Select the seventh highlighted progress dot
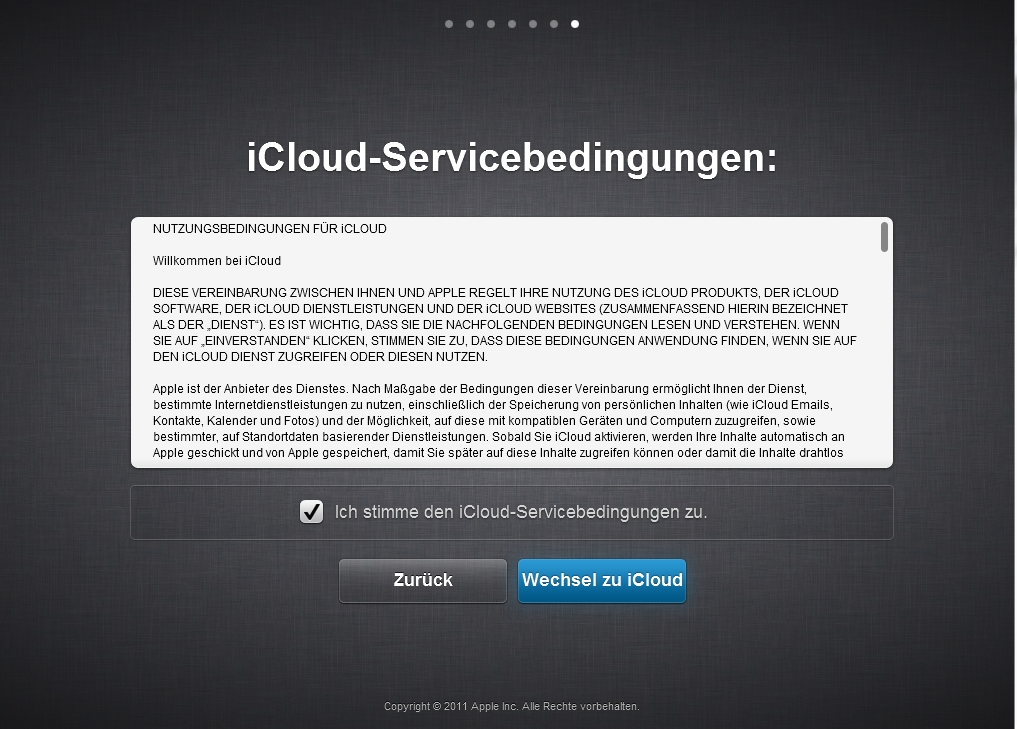 pos(575,24)
